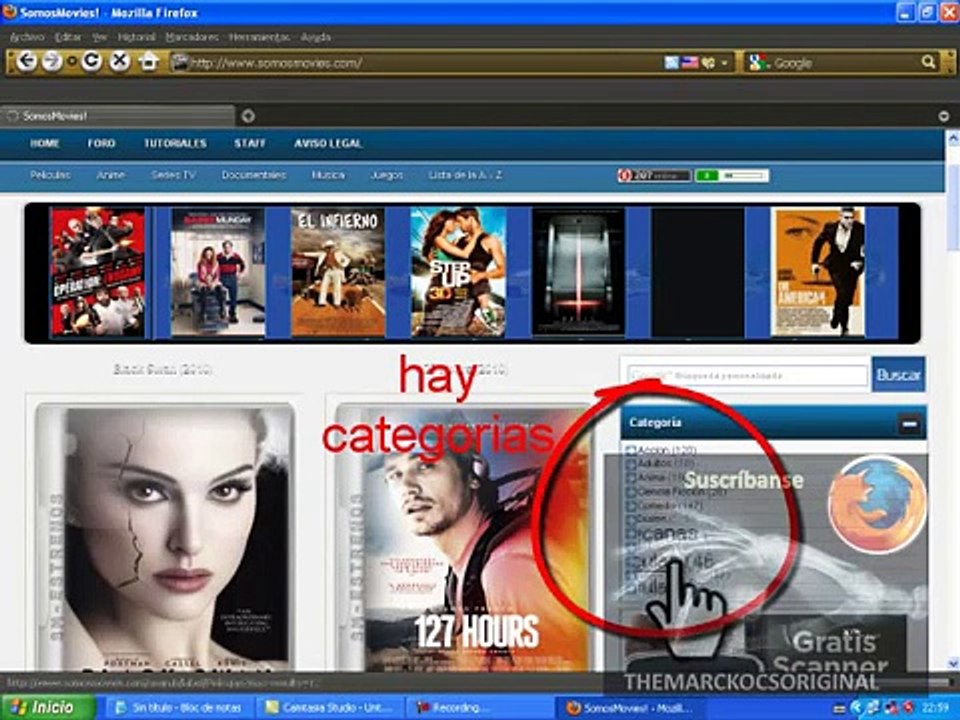Open the list all tabs dropdown
This screenshot has height=720, width=960.
(943, 116)
